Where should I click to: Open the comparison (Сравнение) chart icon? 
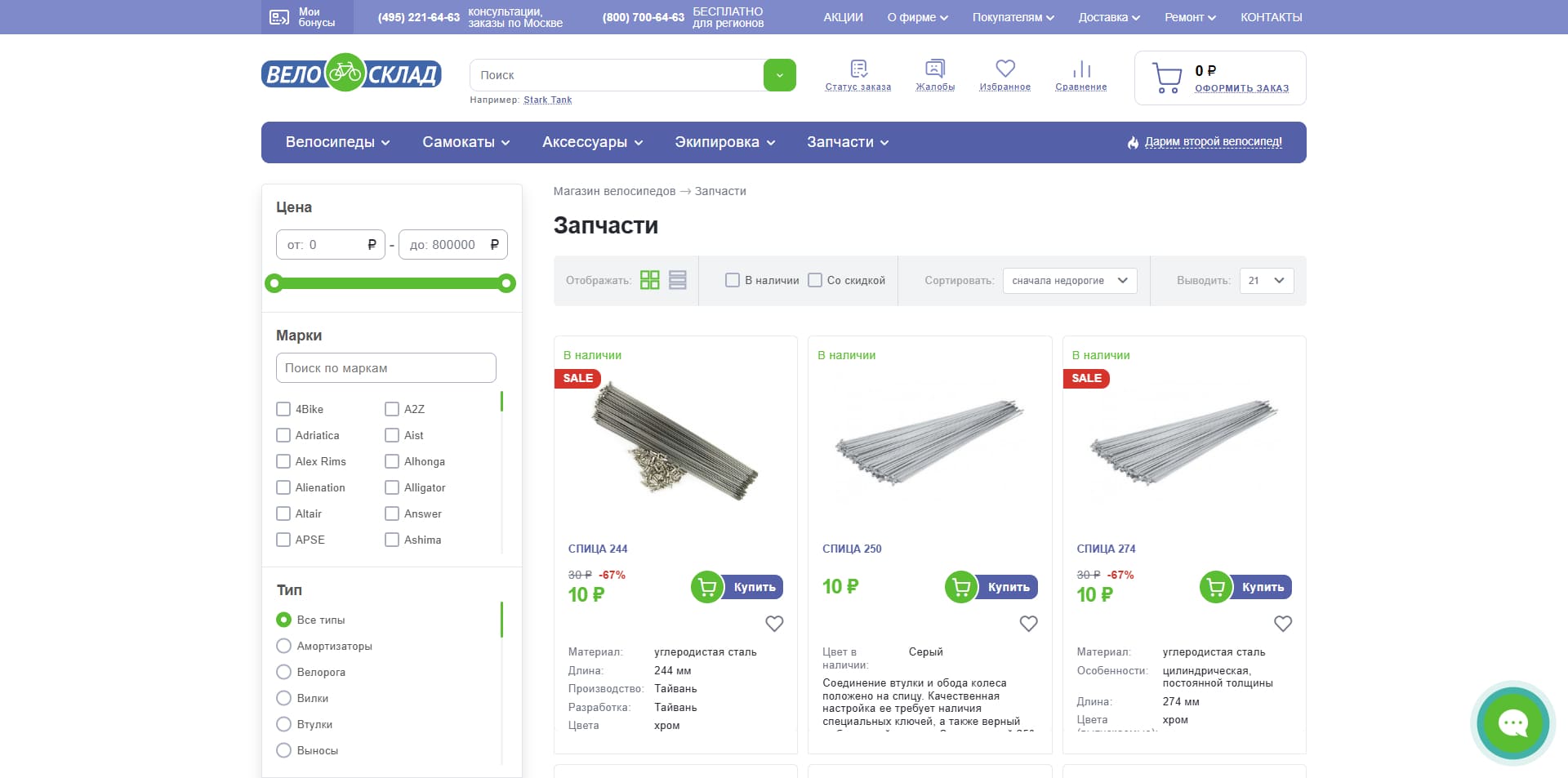pyautogui.click(x=1081, y=69)
